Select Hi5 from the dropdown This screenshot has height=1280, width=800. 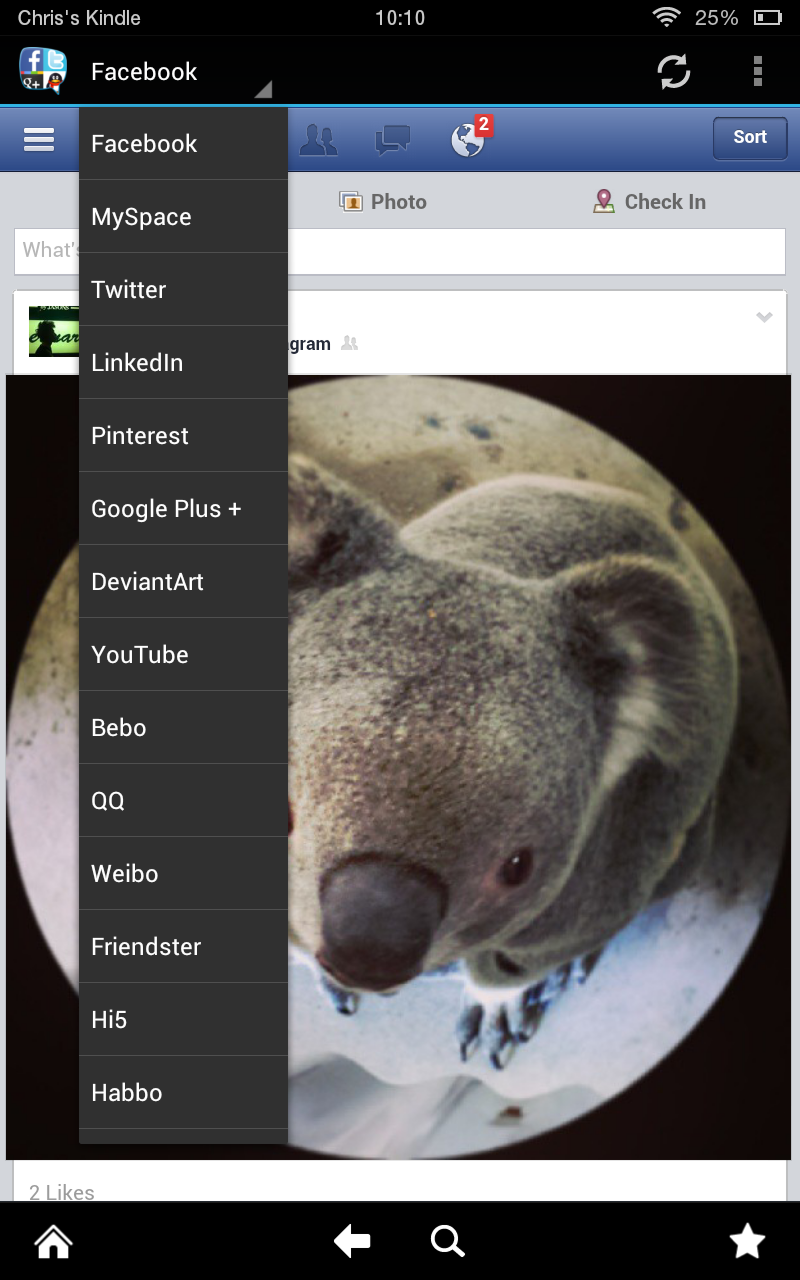point(183,1020)
